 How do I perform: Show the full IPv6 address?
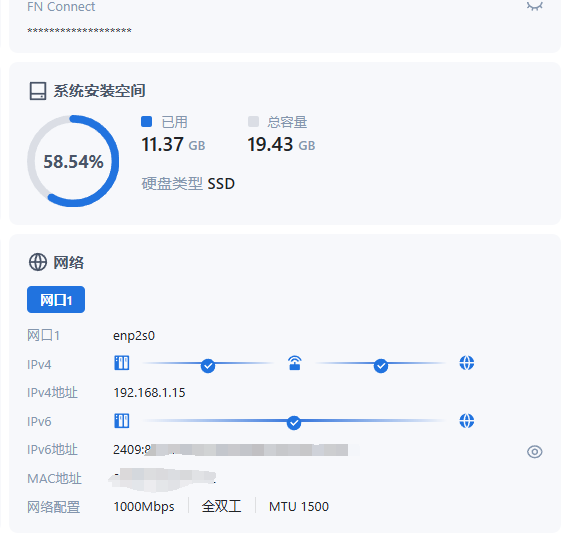point(534,452)
